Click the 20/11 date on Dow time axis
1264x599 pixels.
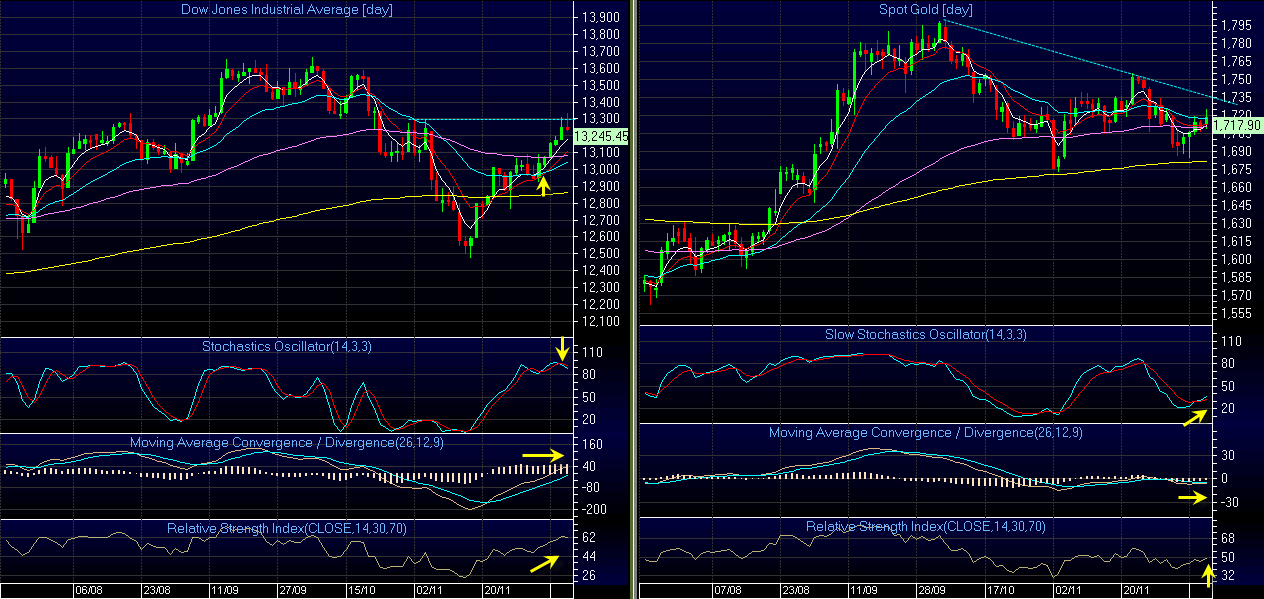[497, 591]
